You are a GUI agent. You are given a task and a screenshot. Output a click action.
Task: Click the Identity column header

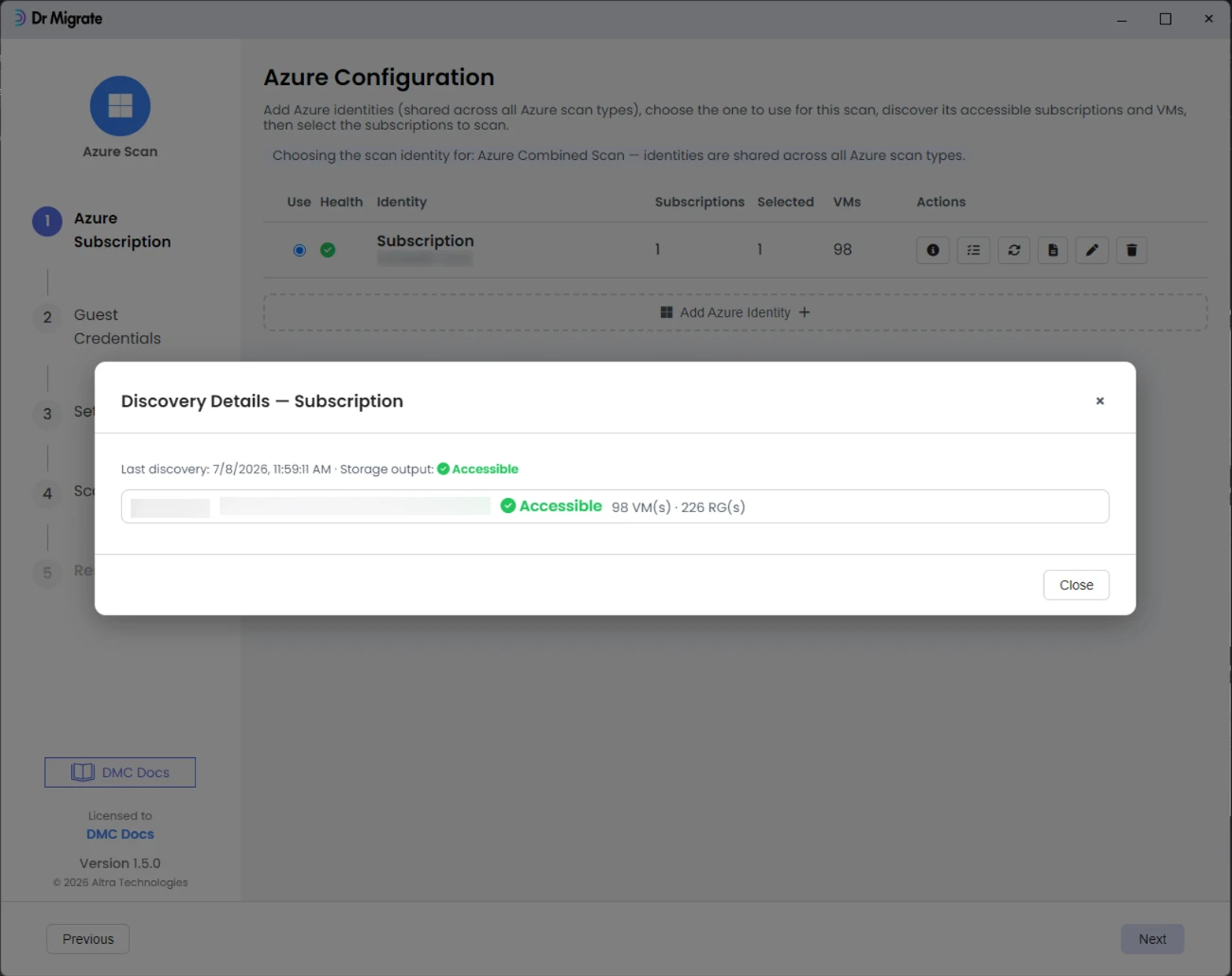[x=402, y=202]
